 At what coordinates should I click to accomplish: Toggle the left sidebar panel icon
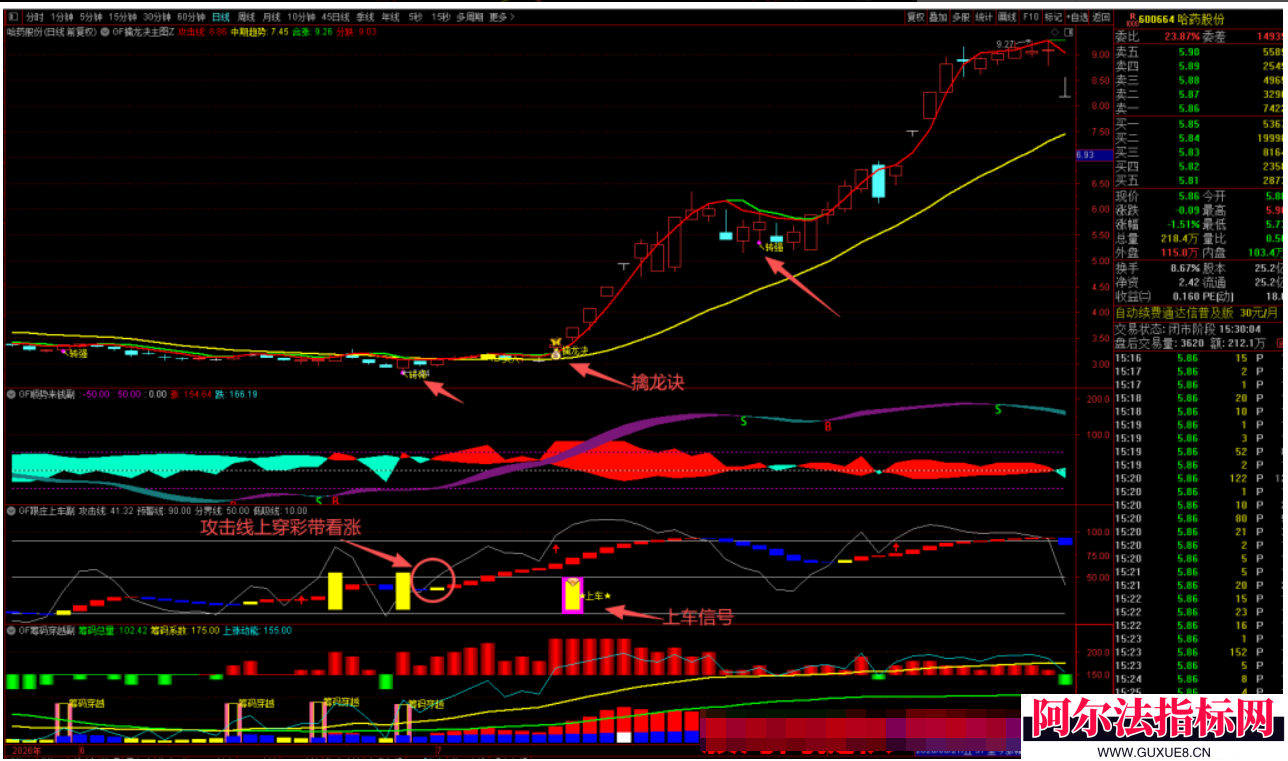click(13, 17)
